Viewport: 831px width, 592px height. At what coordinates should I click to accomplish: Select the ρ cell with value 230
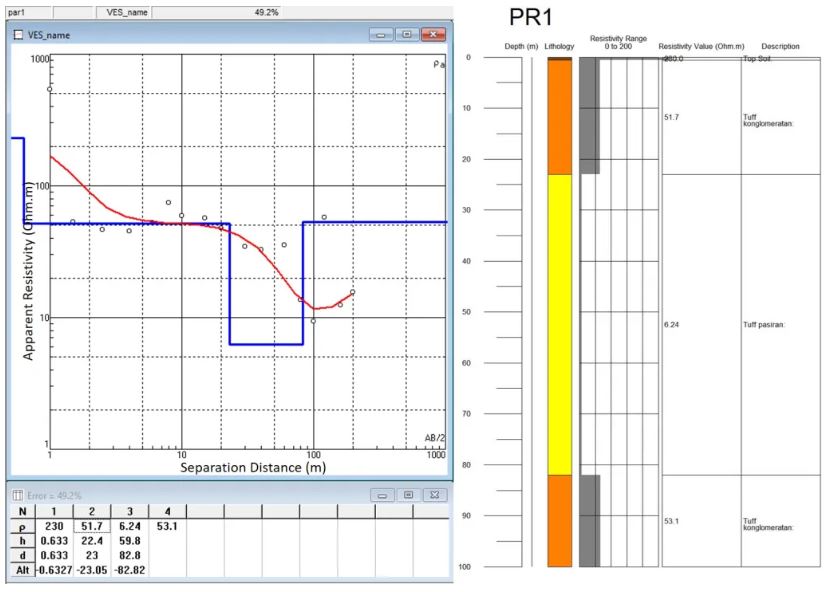[54, 526]
